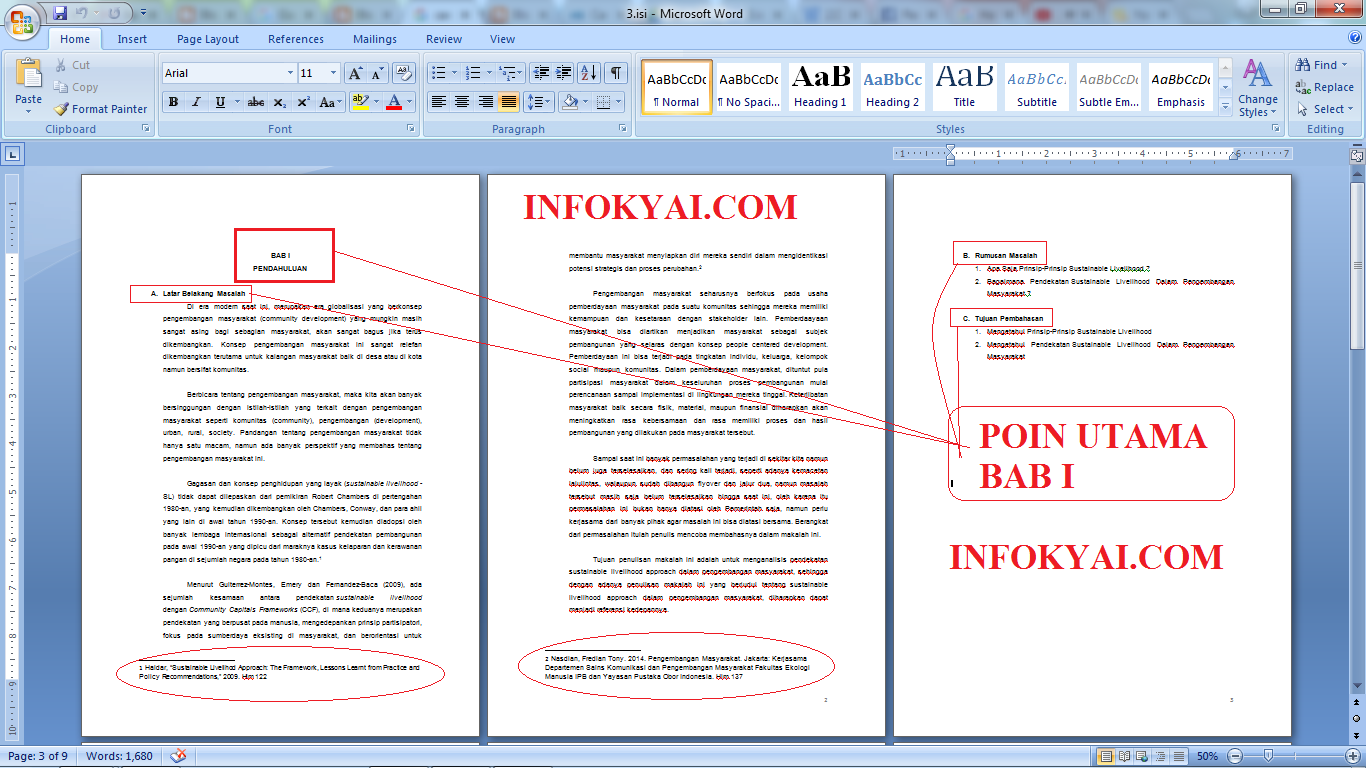Viewport: 1368px width, 768px height.
Task: Click the zoom slider handle
Action: click(x=1268, y=756)
